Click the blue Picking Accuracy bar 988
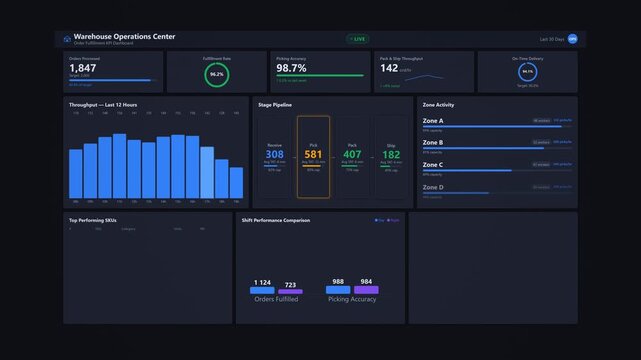The height and width of the screenshot is (360, 641). click(x=338, y=290)
